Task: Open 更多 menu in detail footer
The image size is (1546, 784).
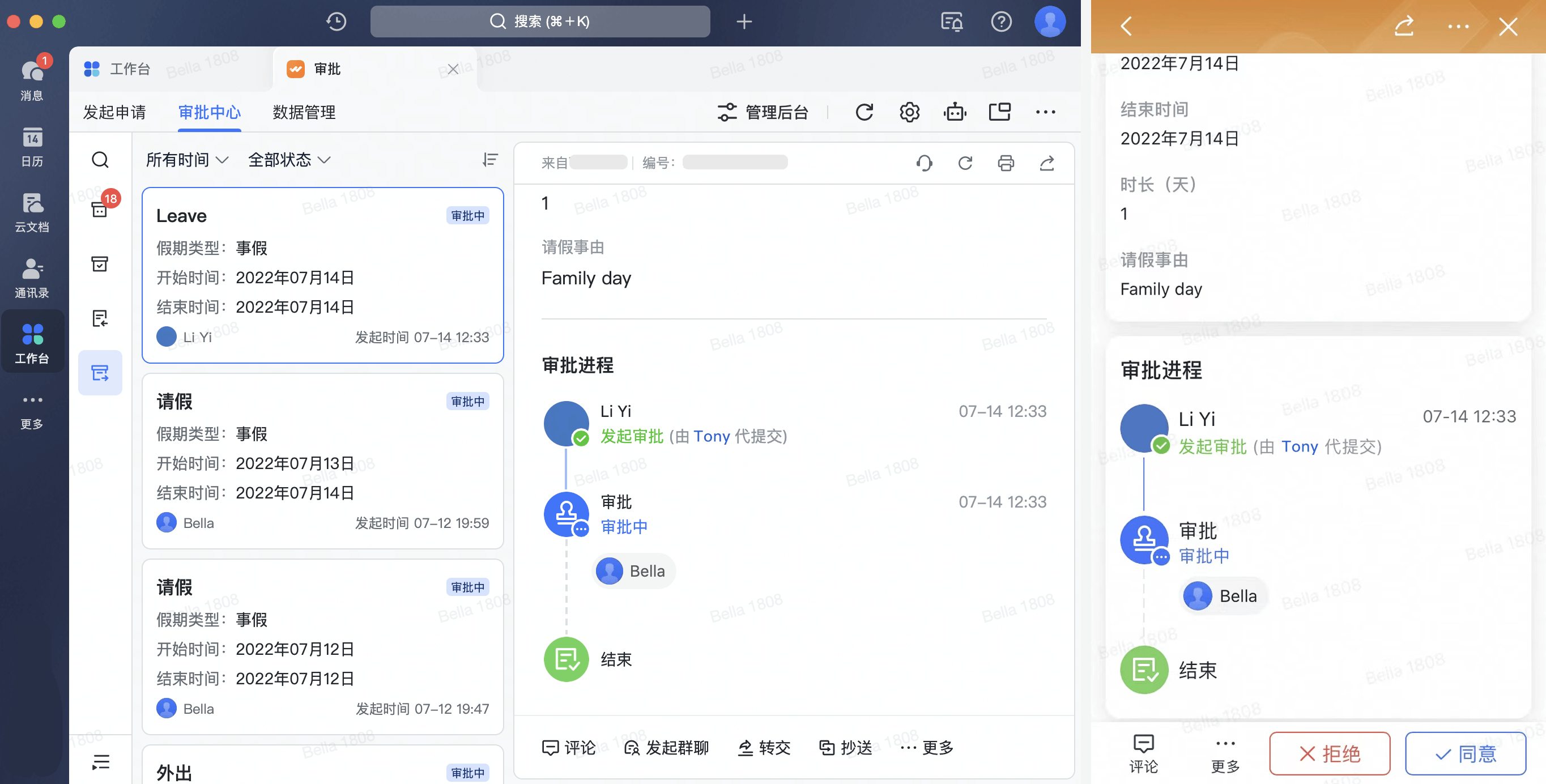Action: [927, 748]
